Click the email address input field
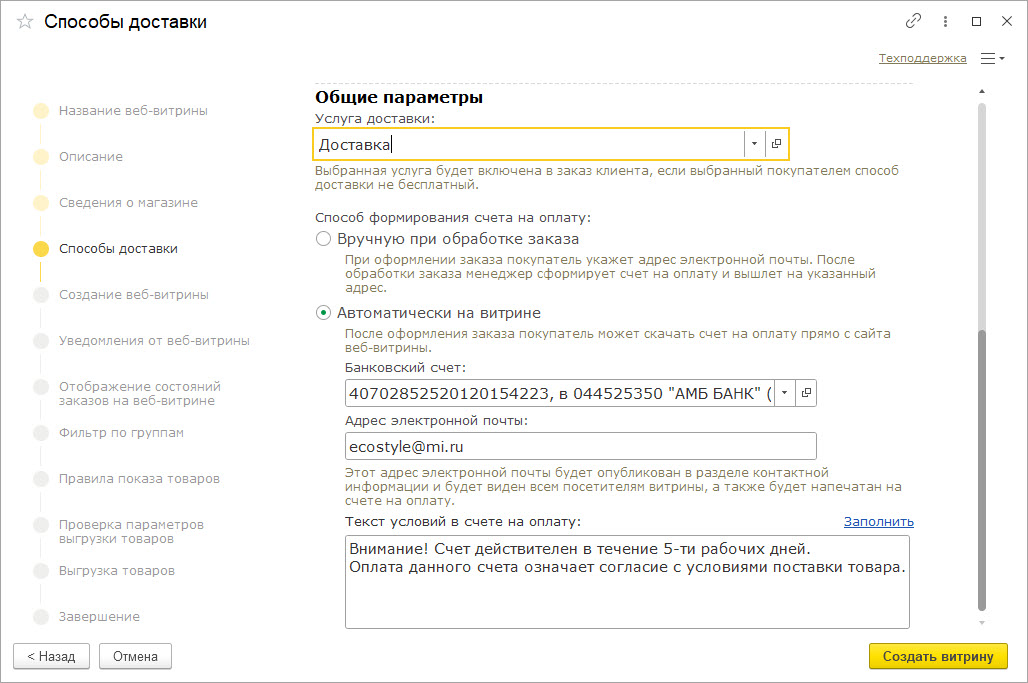 tap(580, 445)
